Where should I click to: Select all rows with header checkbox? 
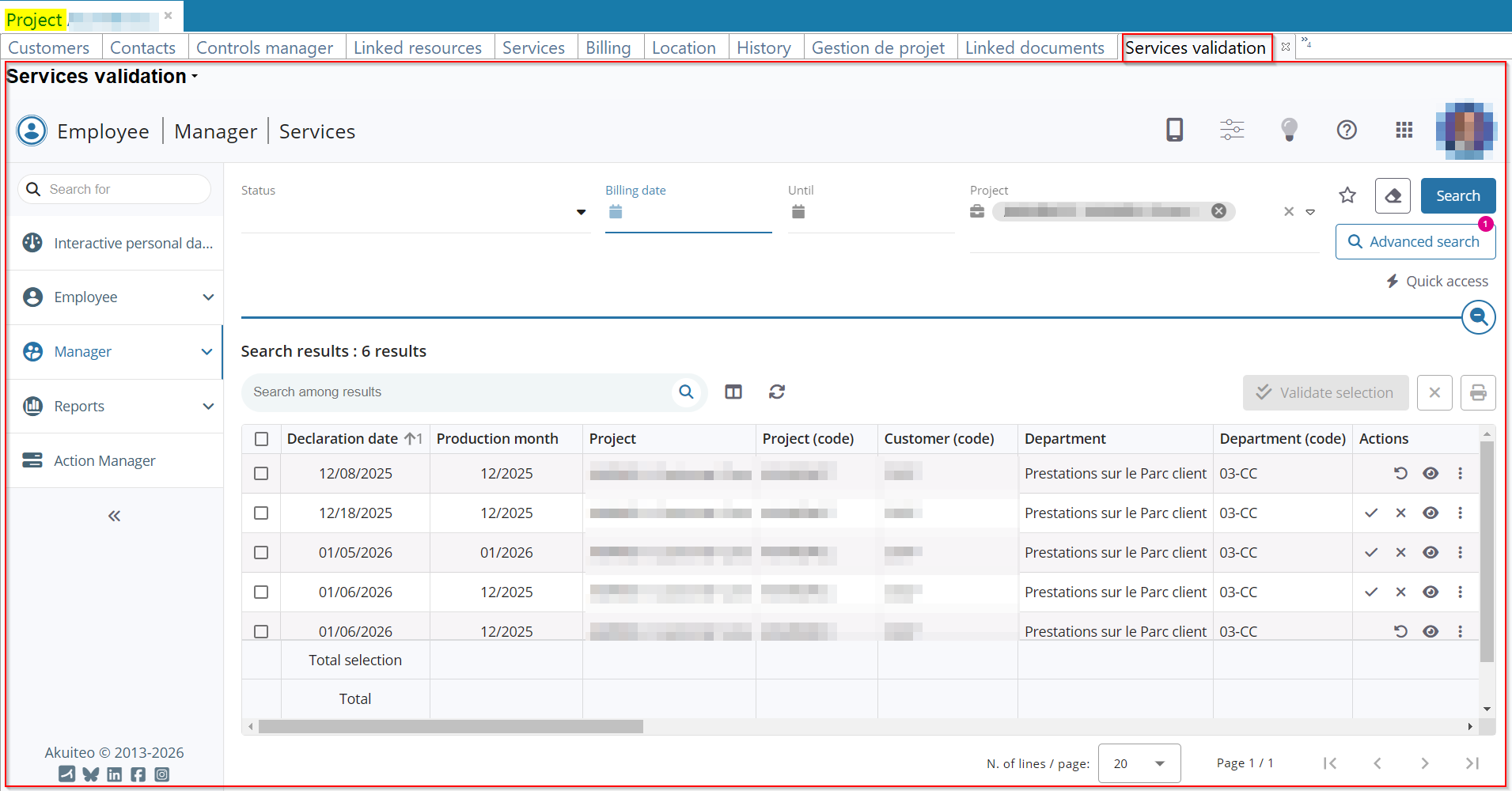[x=262, y=439]
